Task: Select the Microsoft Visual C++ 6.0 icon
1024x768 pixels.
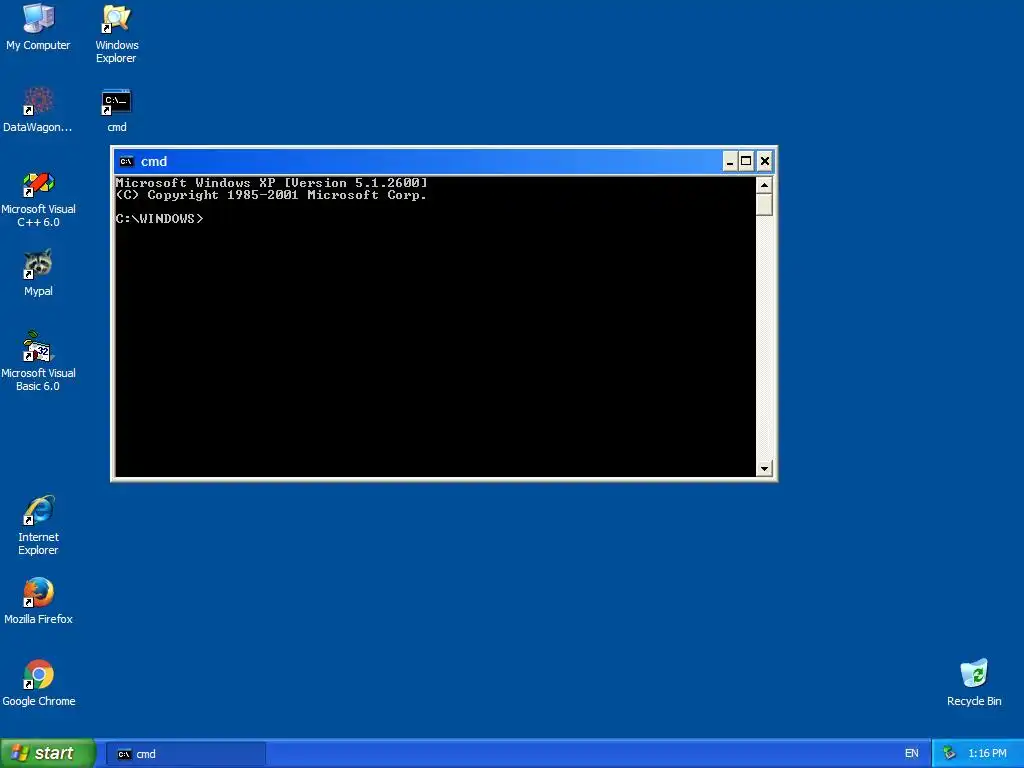Action: coord(39,199)
